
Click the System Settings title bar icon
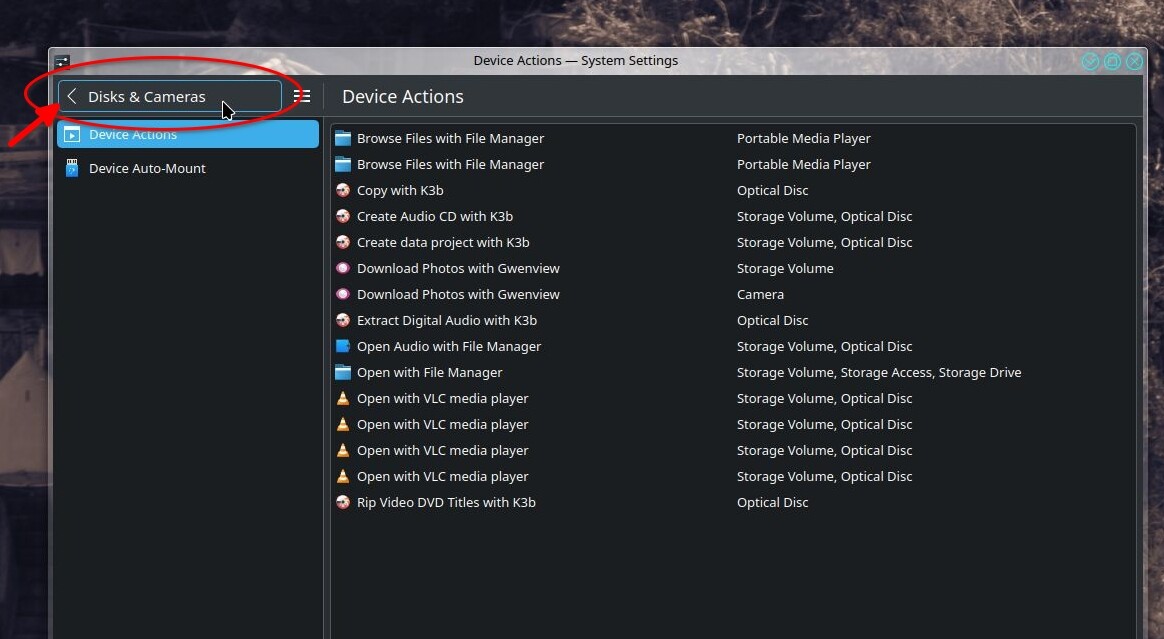(x=62, y=61)
